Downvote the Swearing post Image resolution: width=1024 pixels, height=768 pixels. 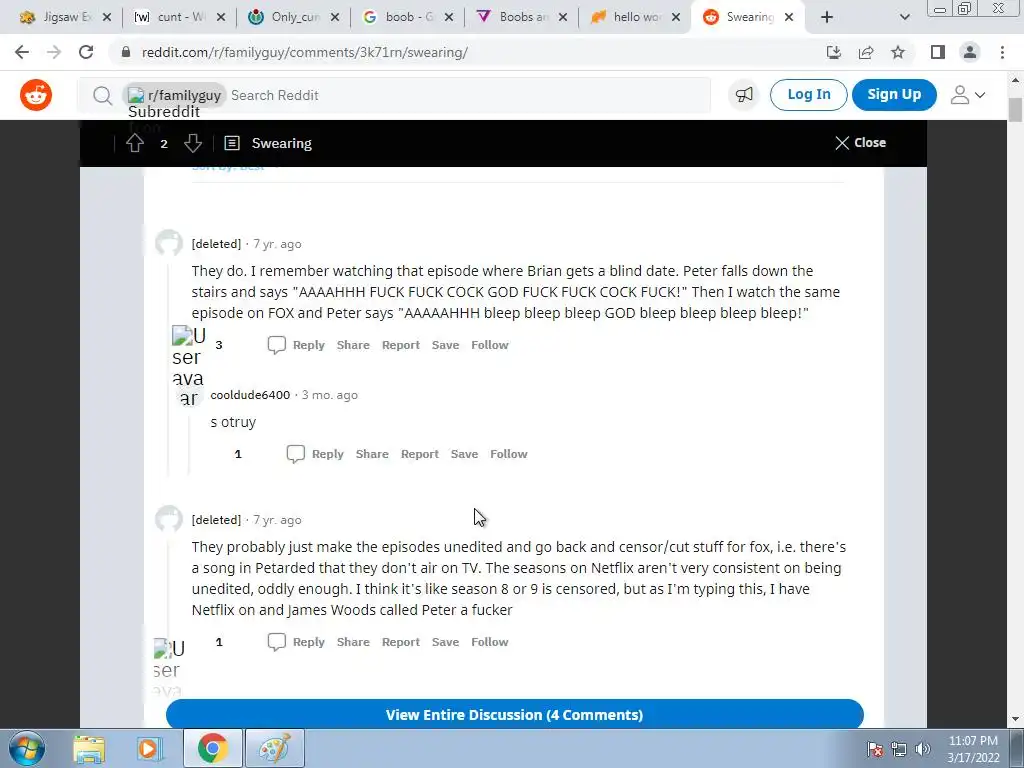tap(193, 143)
